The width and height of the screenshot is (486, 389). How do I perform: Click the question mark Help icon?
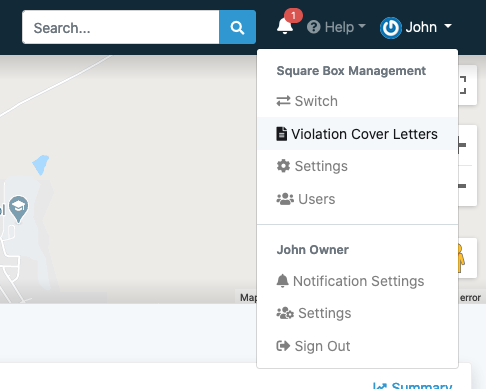point(313,27)
